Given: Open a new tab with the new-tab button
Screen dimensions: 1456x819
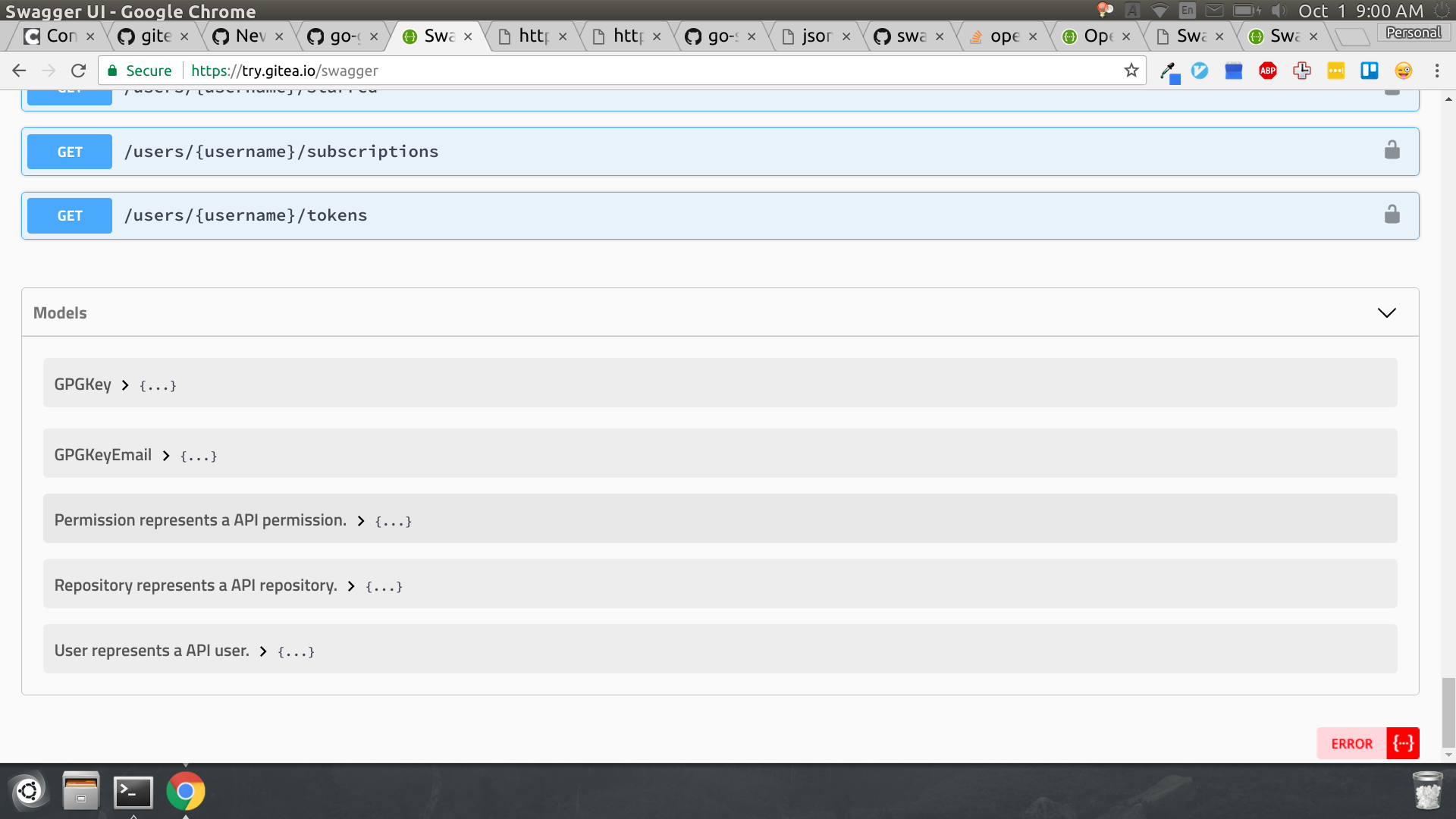Looking at the screenshot, I should [1352, 36].
